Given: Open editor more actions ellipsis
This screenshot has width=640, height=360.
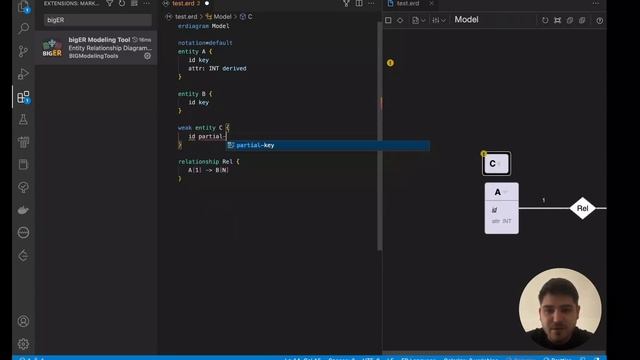Looking at the screenshot, I should (x=371, y=3).
